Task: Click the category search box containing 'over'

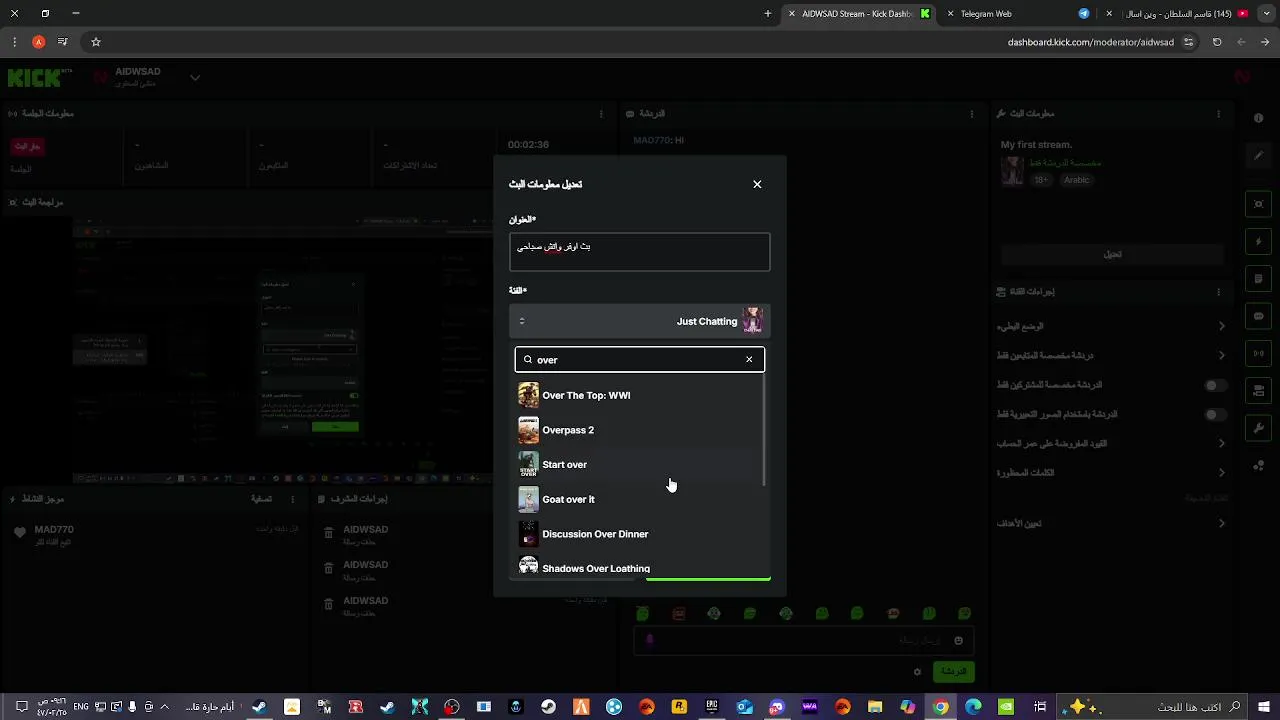Action: [x=640, y=359]
